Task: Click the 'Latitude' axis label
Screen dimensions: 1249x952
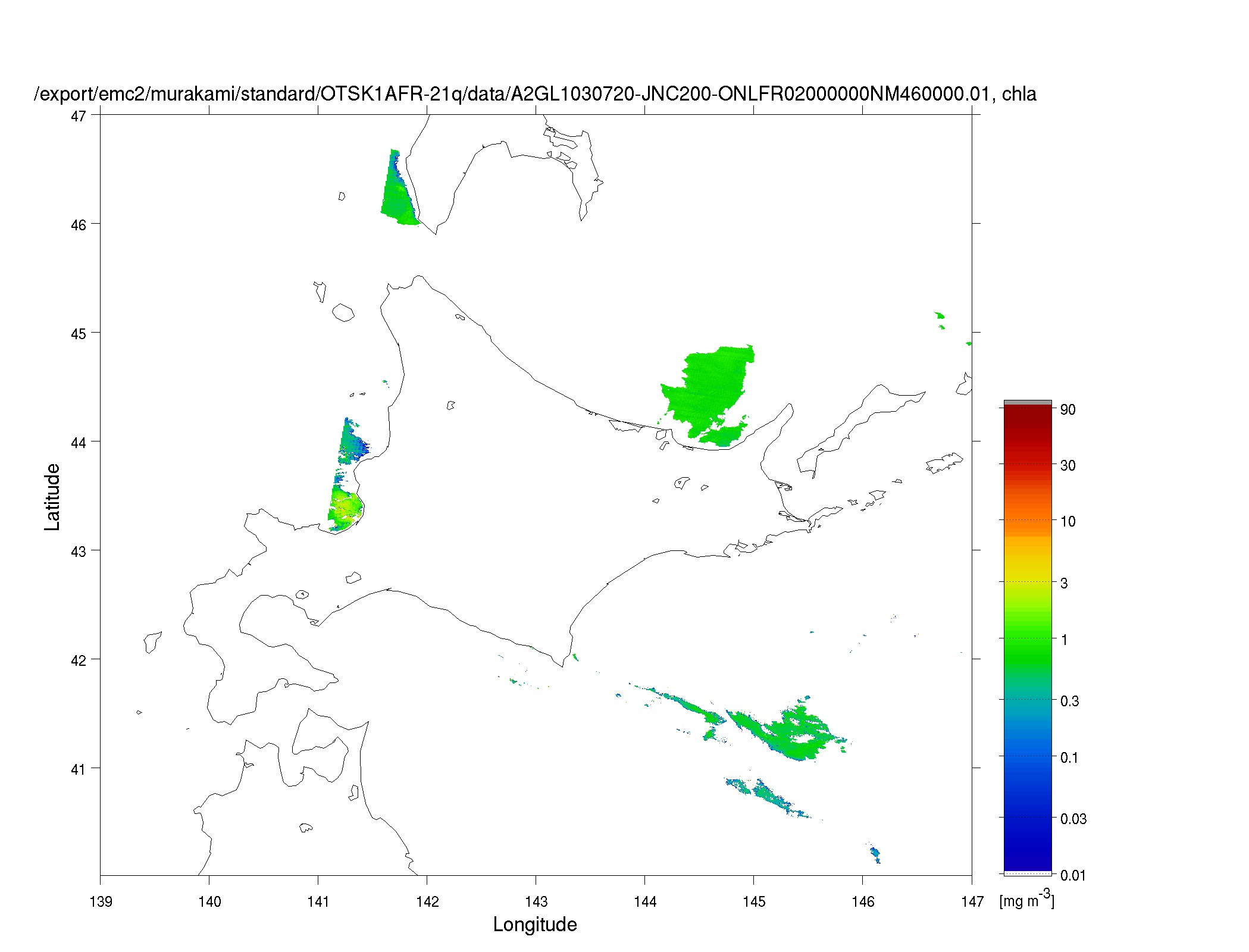Action: point(52,497)
